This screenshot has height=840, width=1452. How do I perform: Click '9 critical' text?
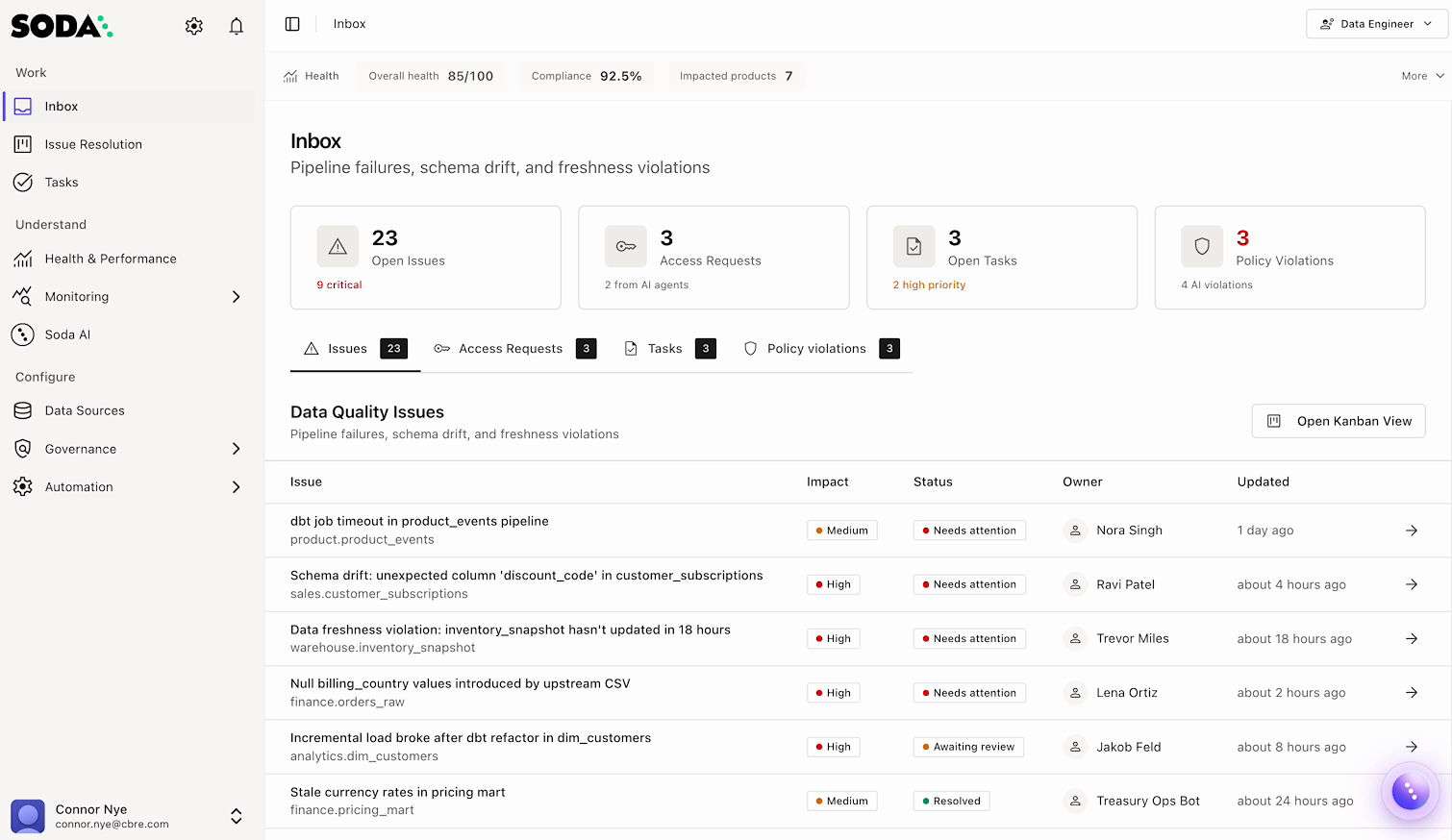[x=339, y=285]
